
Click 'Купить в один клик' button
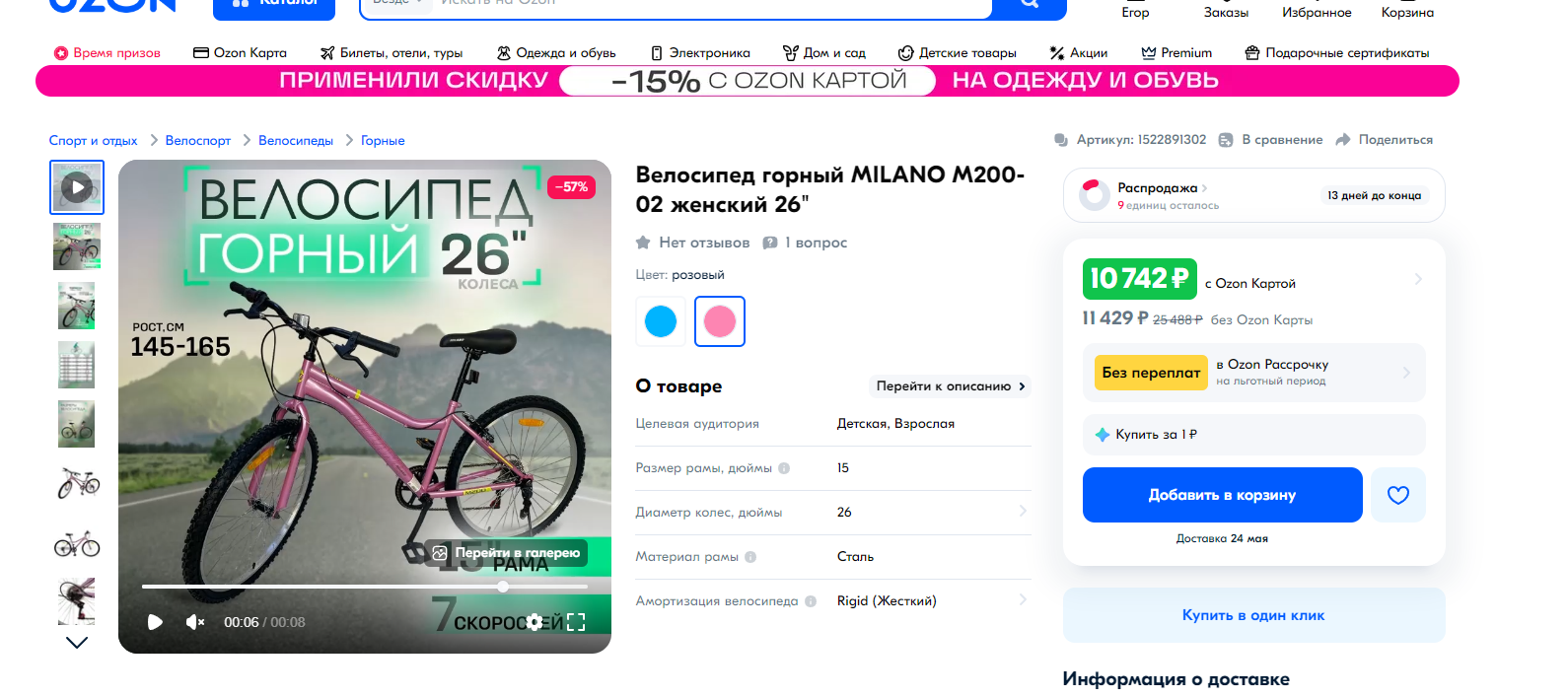click(1253, 615)
